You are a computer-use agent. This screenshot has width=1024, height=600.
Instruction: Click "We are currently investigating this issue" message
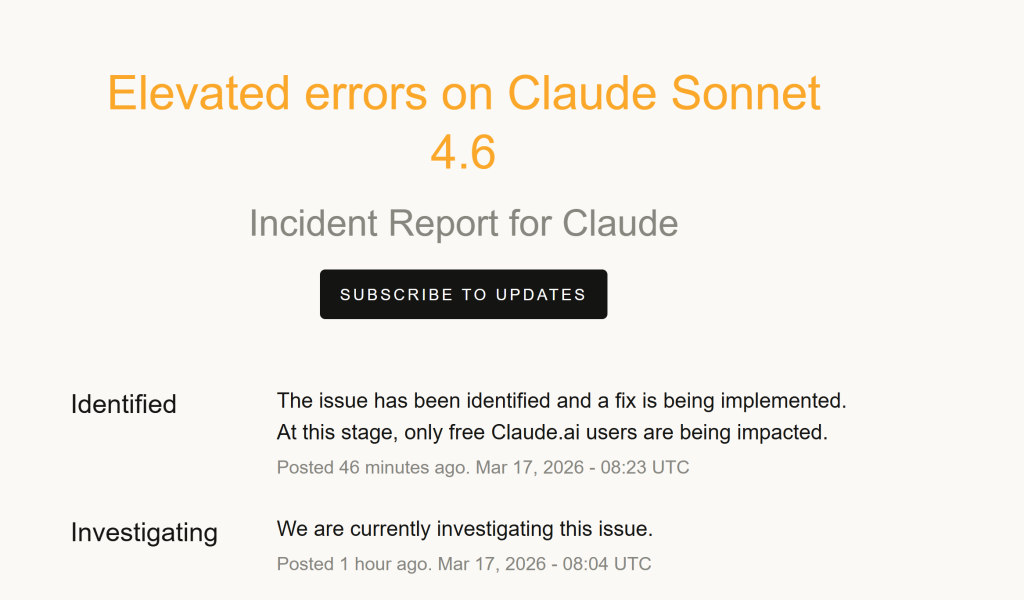[x=464, y=528]
